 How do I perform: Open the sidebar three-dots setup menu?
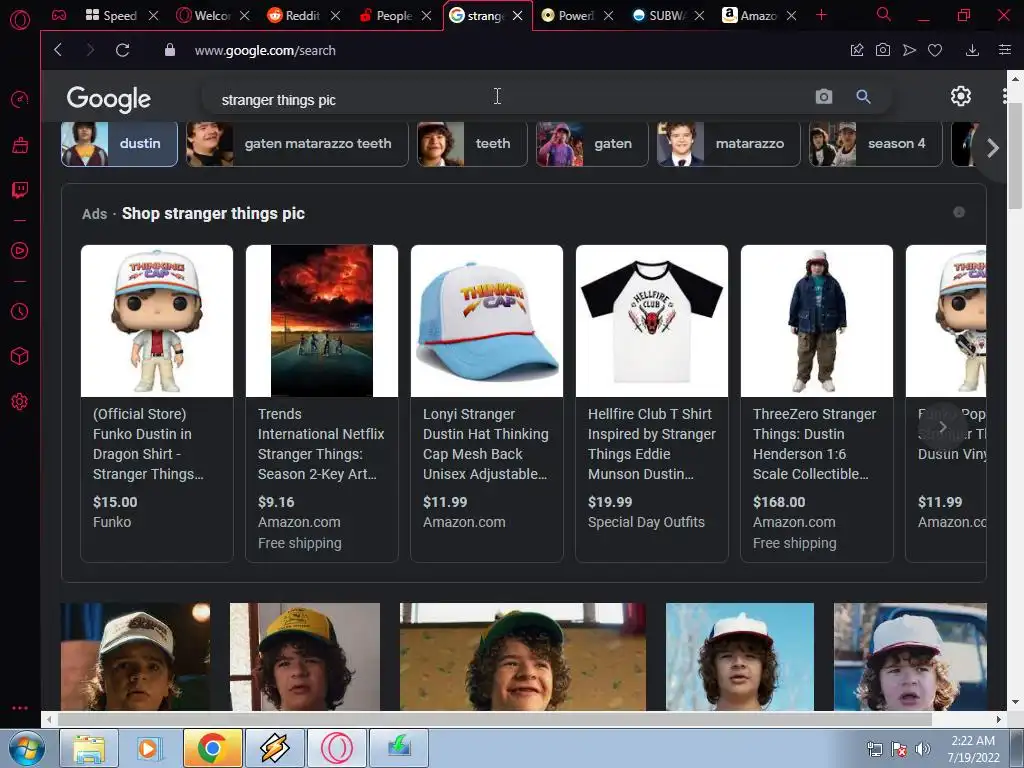20,708
